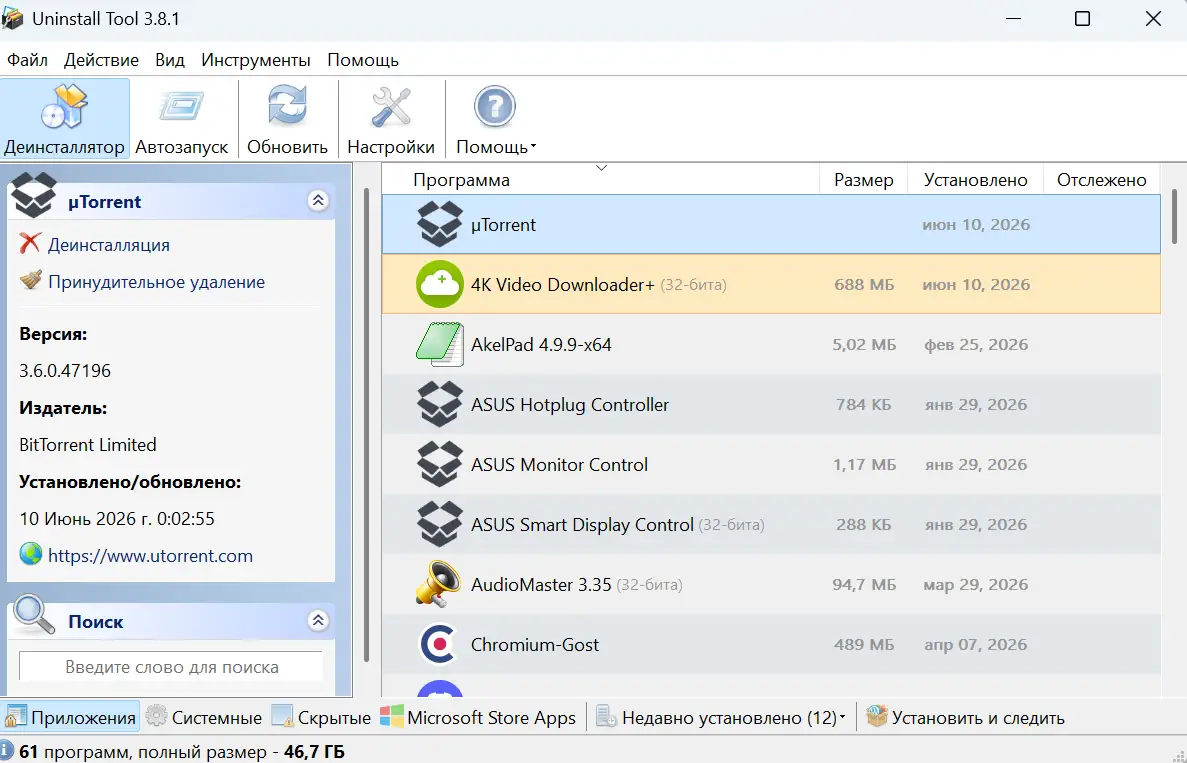Switch to the Приложения tab

pos(70,717)
